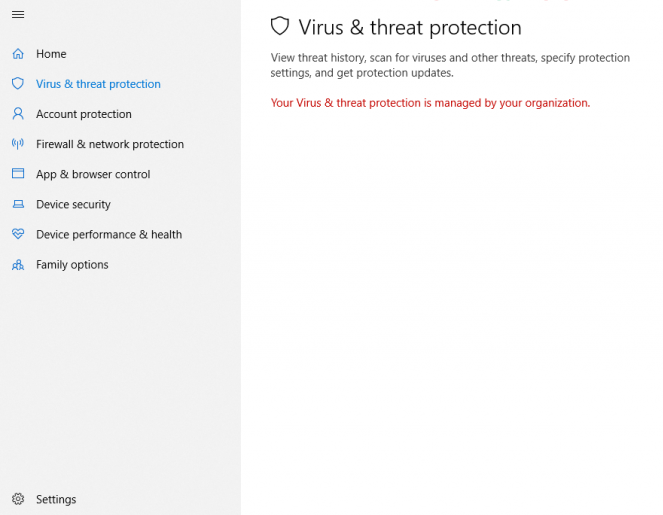Image resolution: width=663 pixels, height=515 pixels.
Task: Click the Account protection person icon
Action: coord(18,114)
